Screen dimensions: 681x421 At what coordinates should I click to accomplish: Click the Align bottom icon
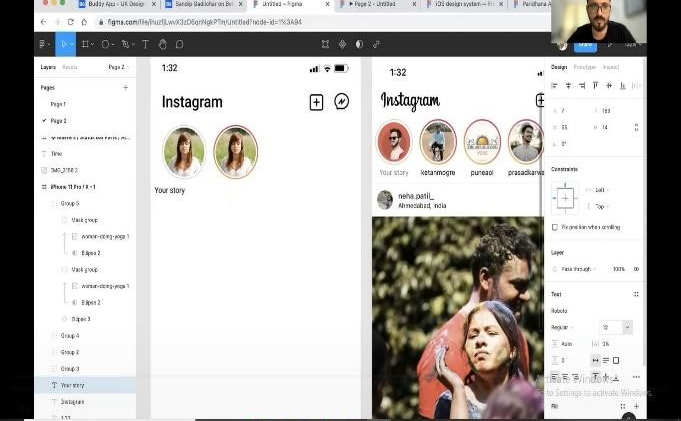[x=622, y=86]
